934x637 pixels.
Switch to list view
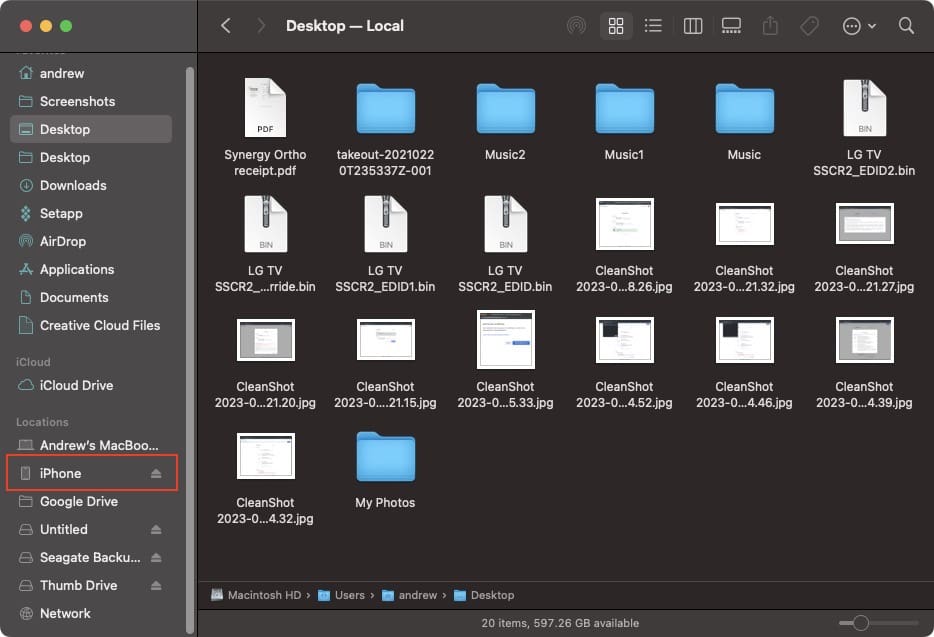click(x=653, y=26)
